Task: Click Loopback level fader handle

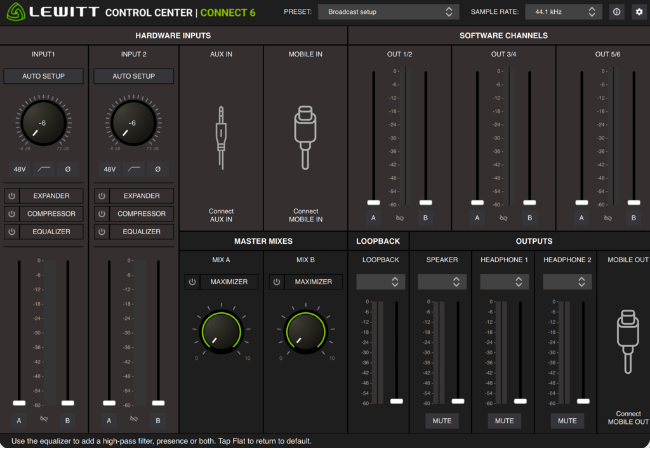Action: 396,401
